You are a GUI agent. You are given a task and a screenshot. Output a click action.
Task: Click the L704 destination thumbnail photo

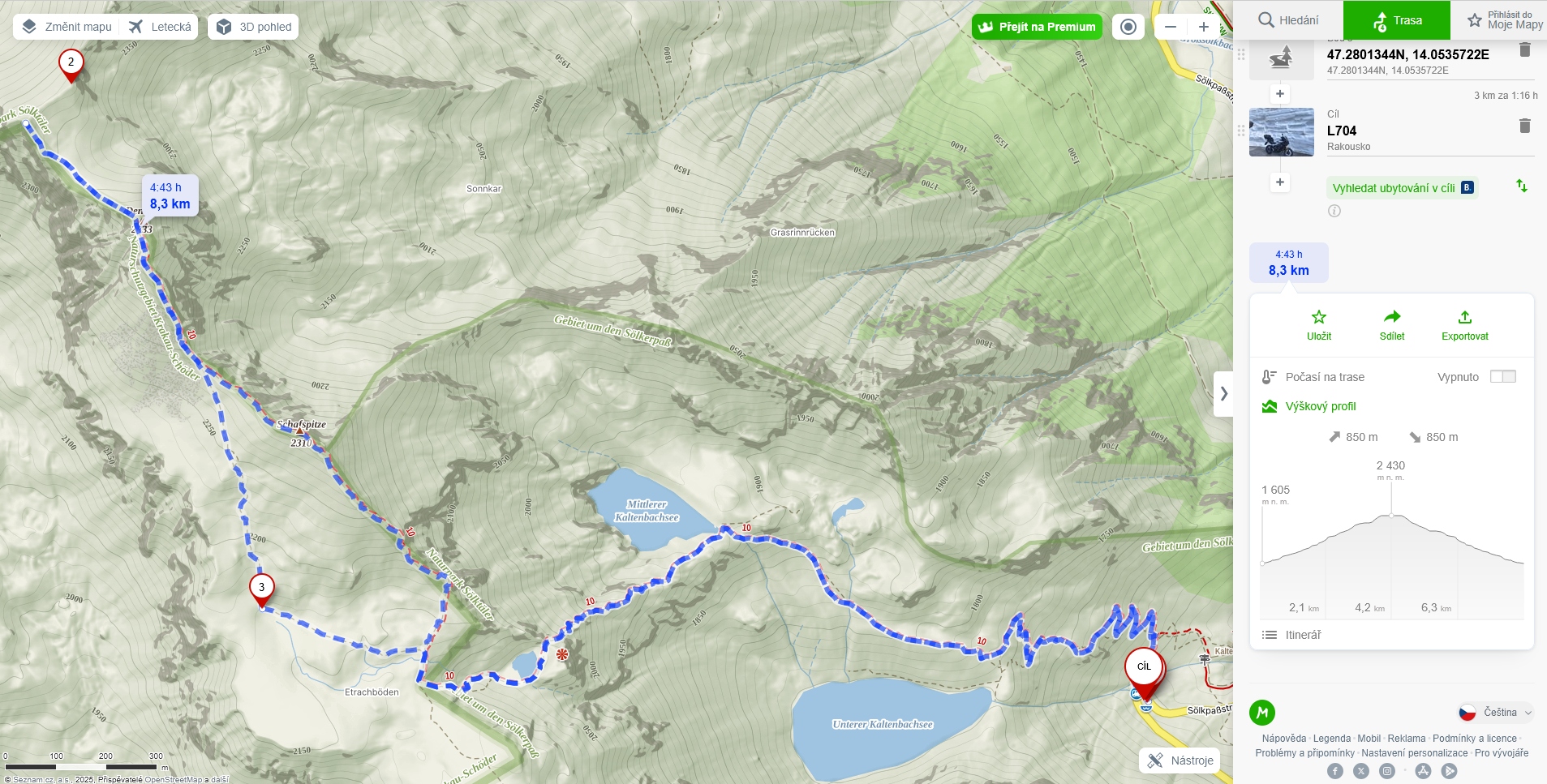click(x=1281, y=132)
